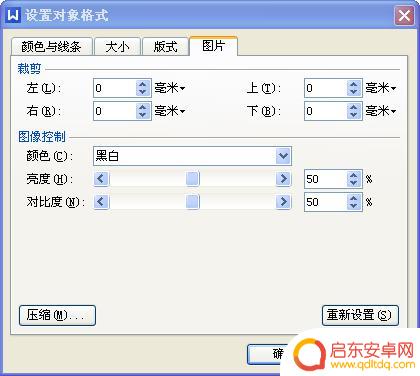This screenshot has width=420, height=376.
Task: Click the 左(L) crop input field
Action: [x=115, y=88]
